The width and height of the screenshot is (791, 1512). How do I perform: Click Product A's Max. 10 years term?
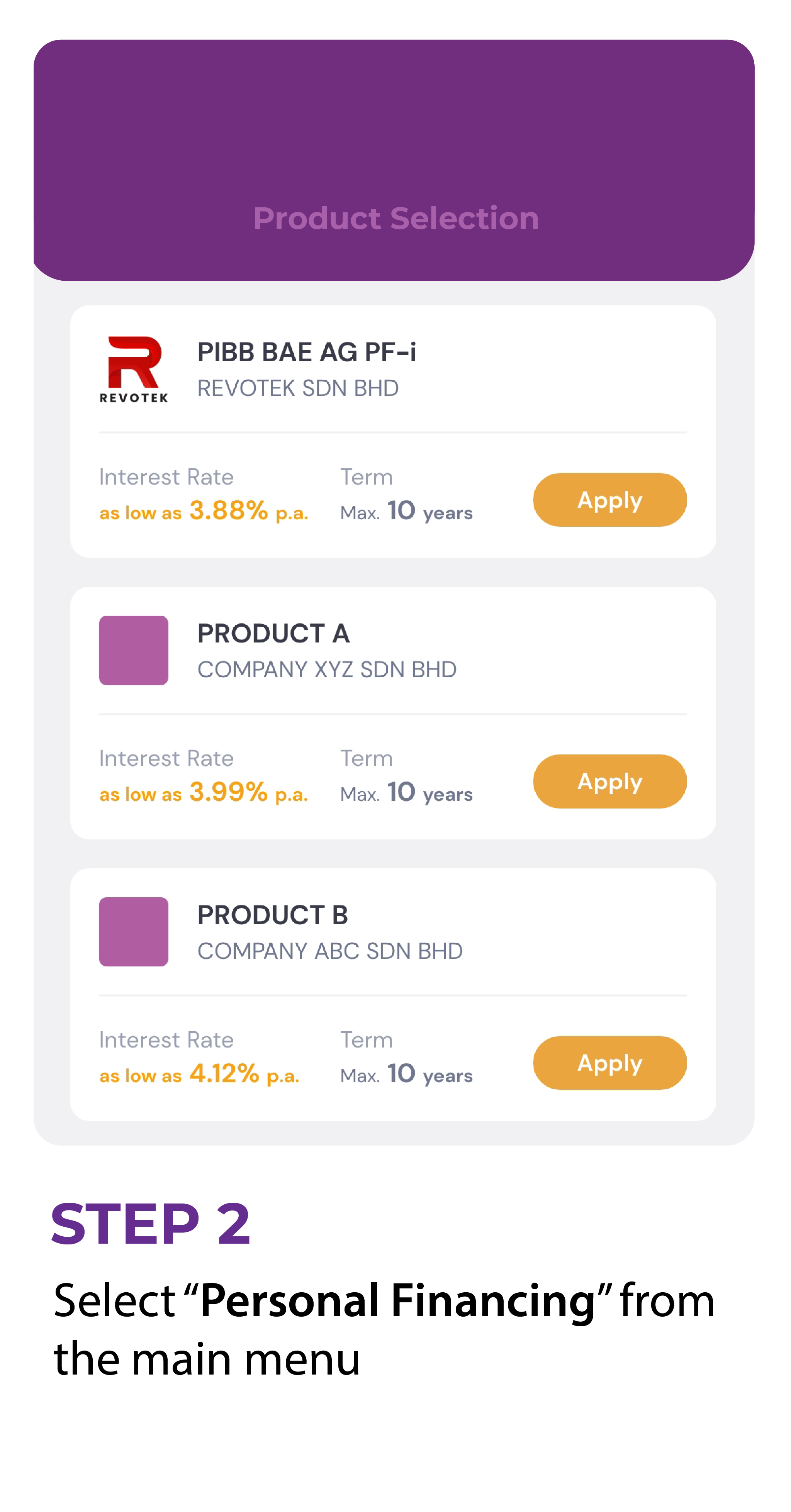coord(406,792)
